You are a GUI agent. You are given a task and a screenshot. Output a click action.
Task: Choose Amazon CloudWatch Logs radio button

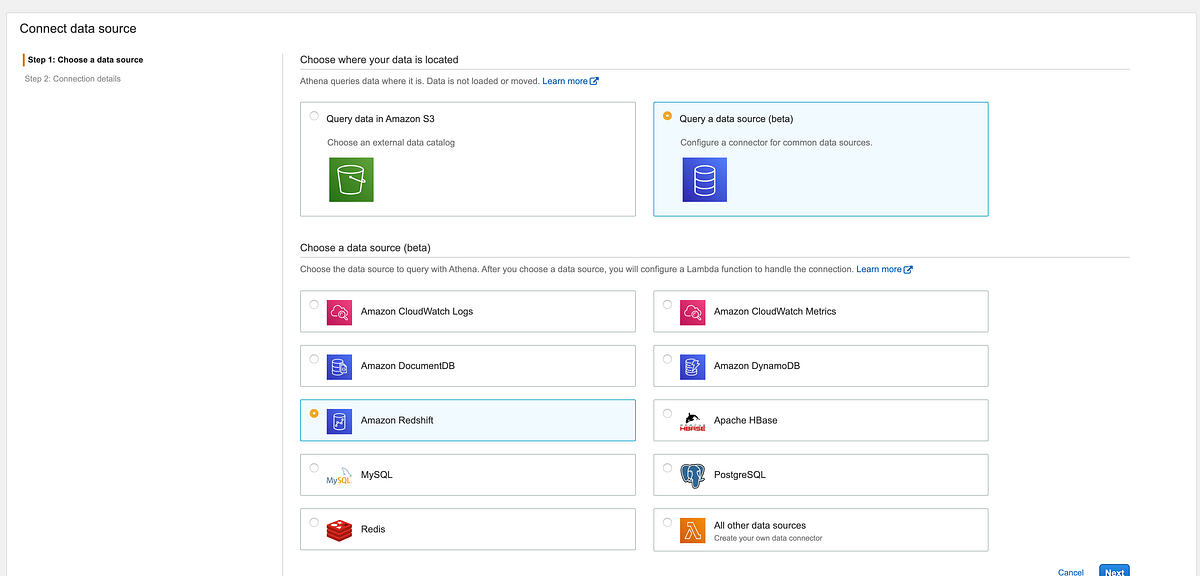point(314,304)
